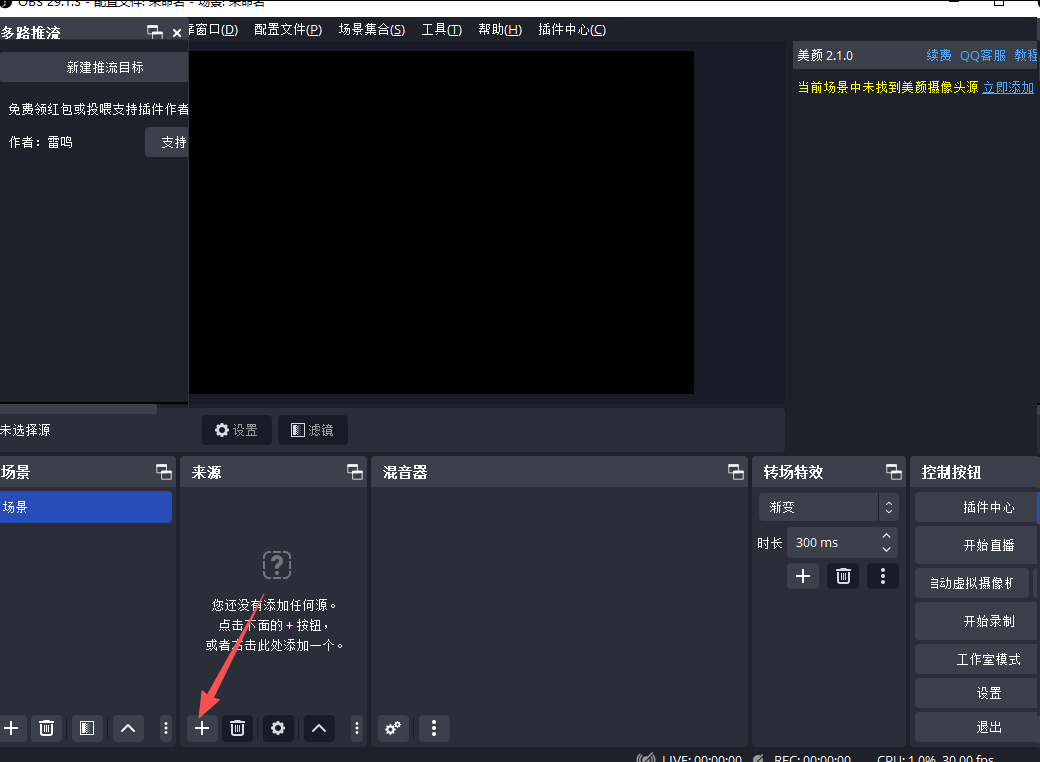Remove selected source with trash icon
The image size is (1040, 762).
click(237, 728)
